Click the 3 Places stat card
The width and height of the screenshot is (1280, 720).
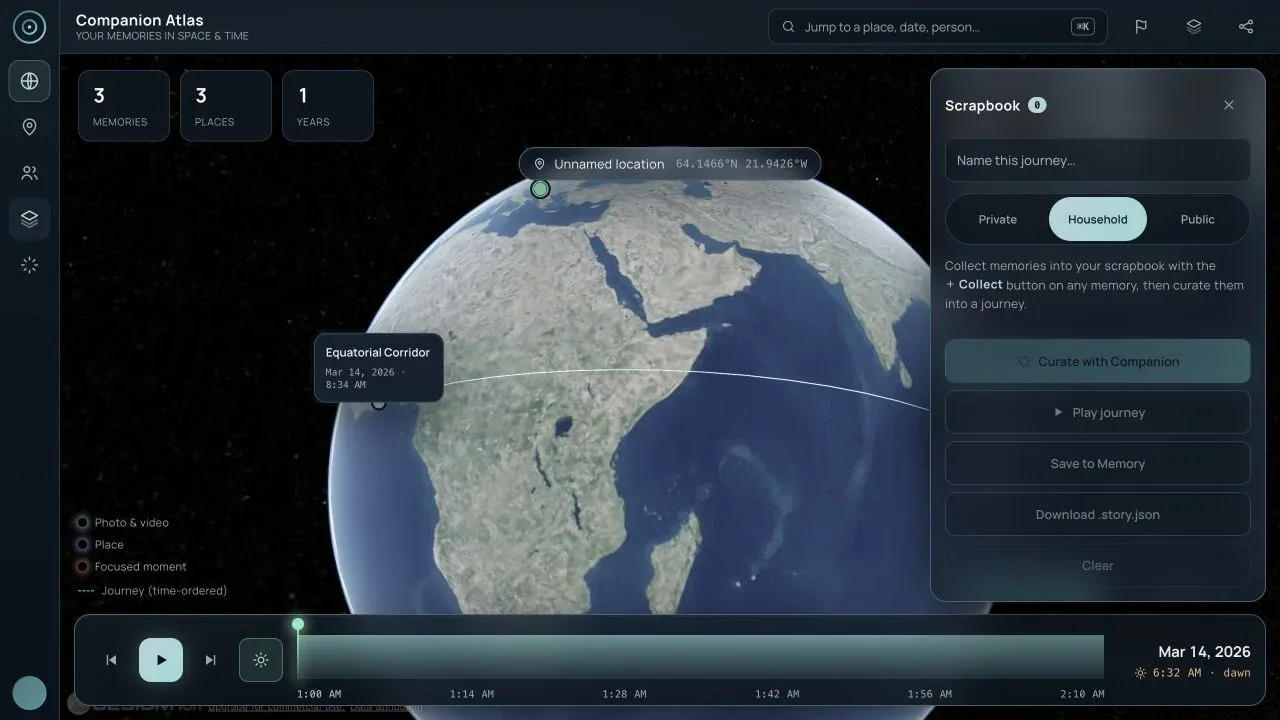click(x=226, y=105)
